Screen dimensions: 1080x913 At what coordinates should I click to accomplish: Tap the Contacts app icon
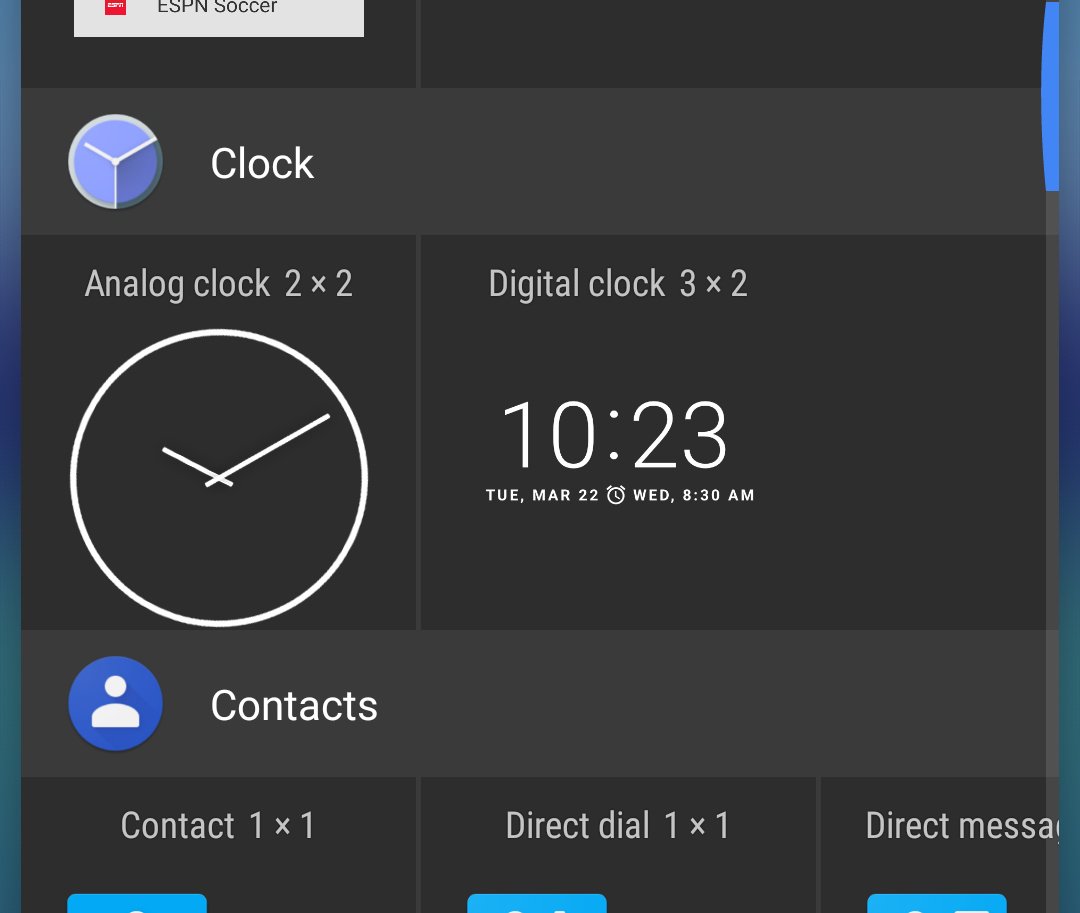click(x=116, y=704)
